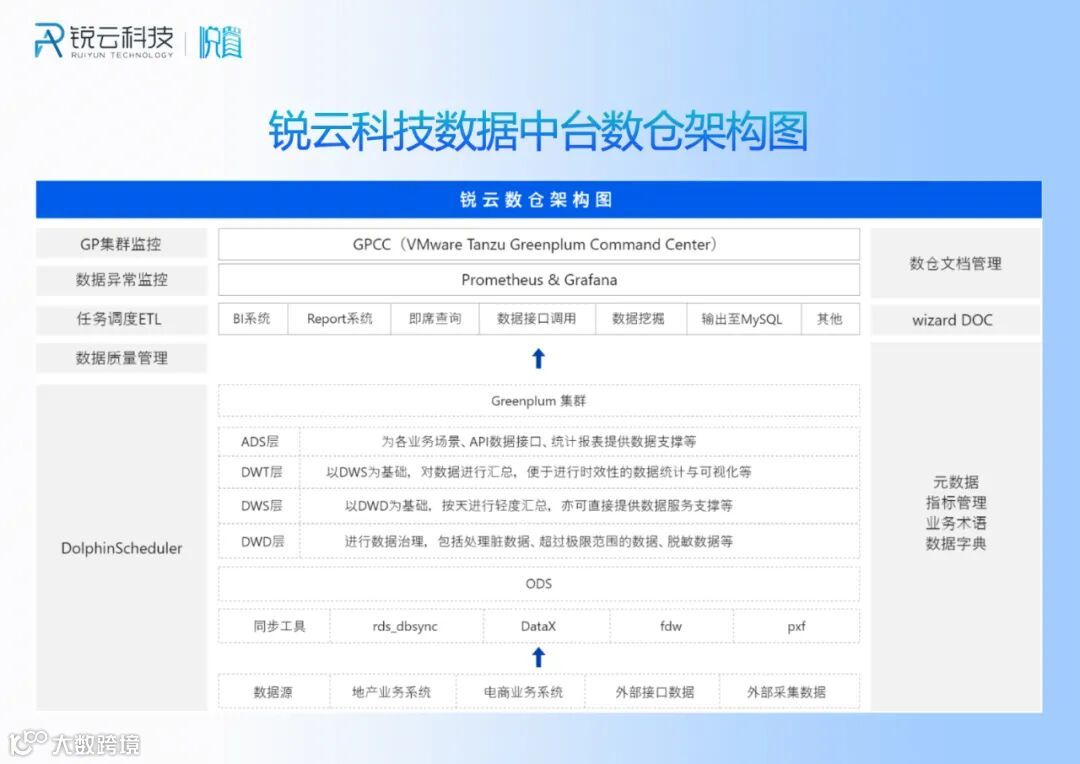The image size is (1080, 764).
Task: Select the GP集群监控 label
Action: click(x=121, y=244)
